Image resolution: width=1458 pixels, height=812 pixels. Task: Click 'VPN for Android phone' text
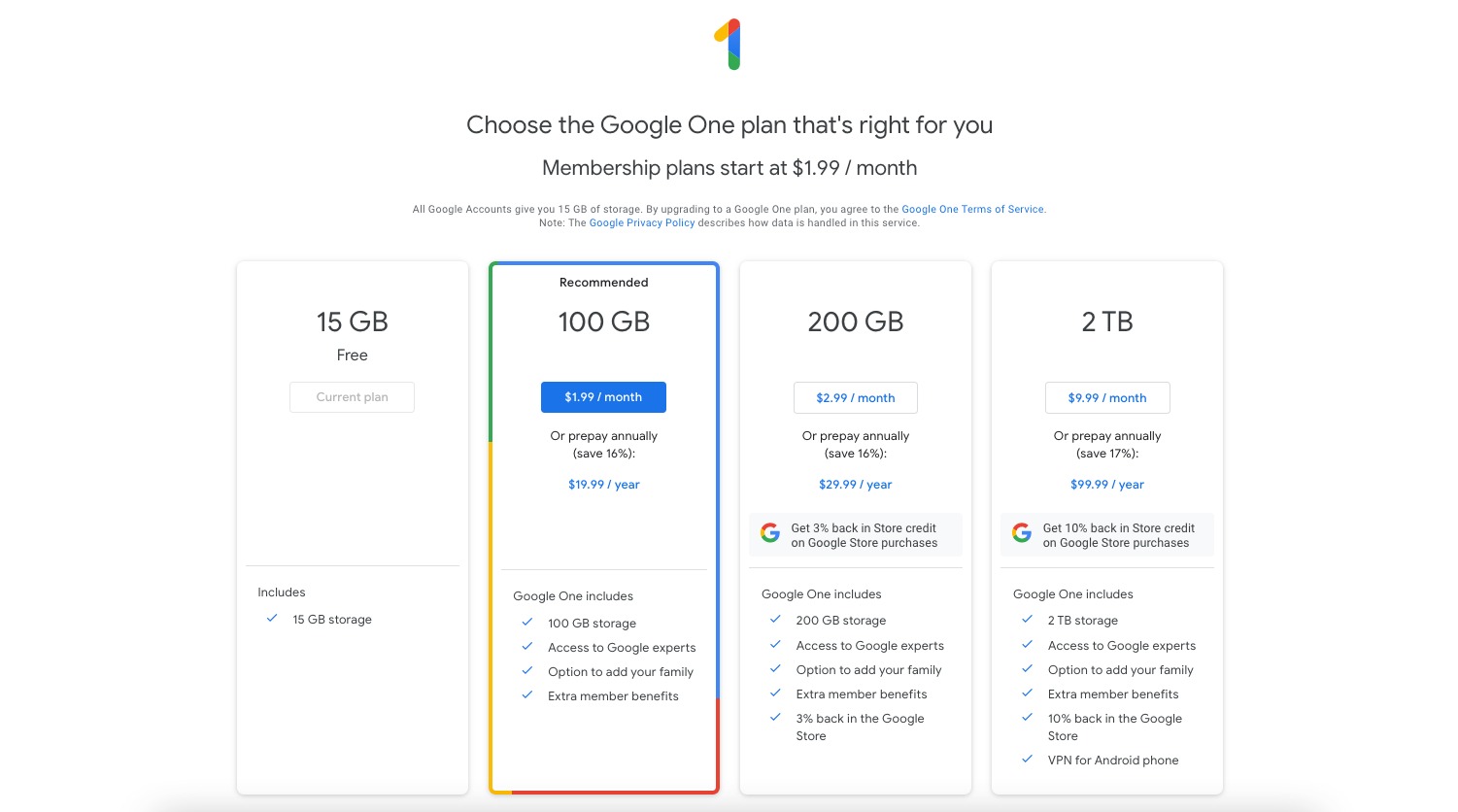coord(1113,761)
